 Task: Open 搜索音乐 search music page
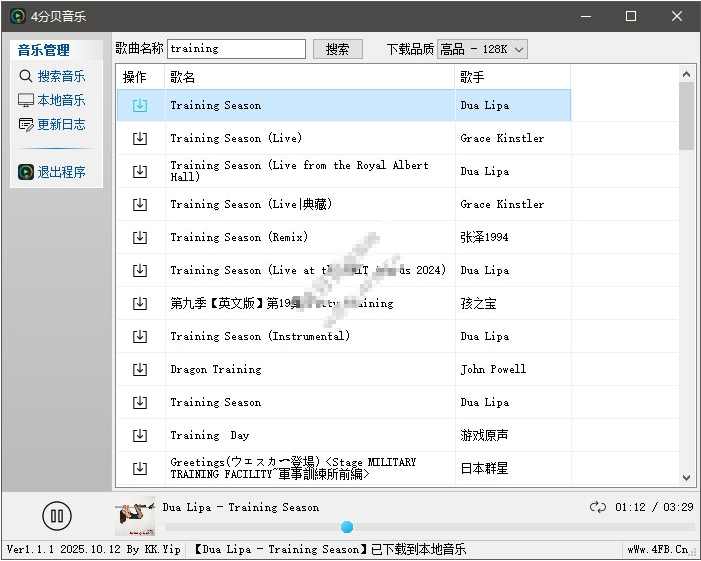point(52,76)
